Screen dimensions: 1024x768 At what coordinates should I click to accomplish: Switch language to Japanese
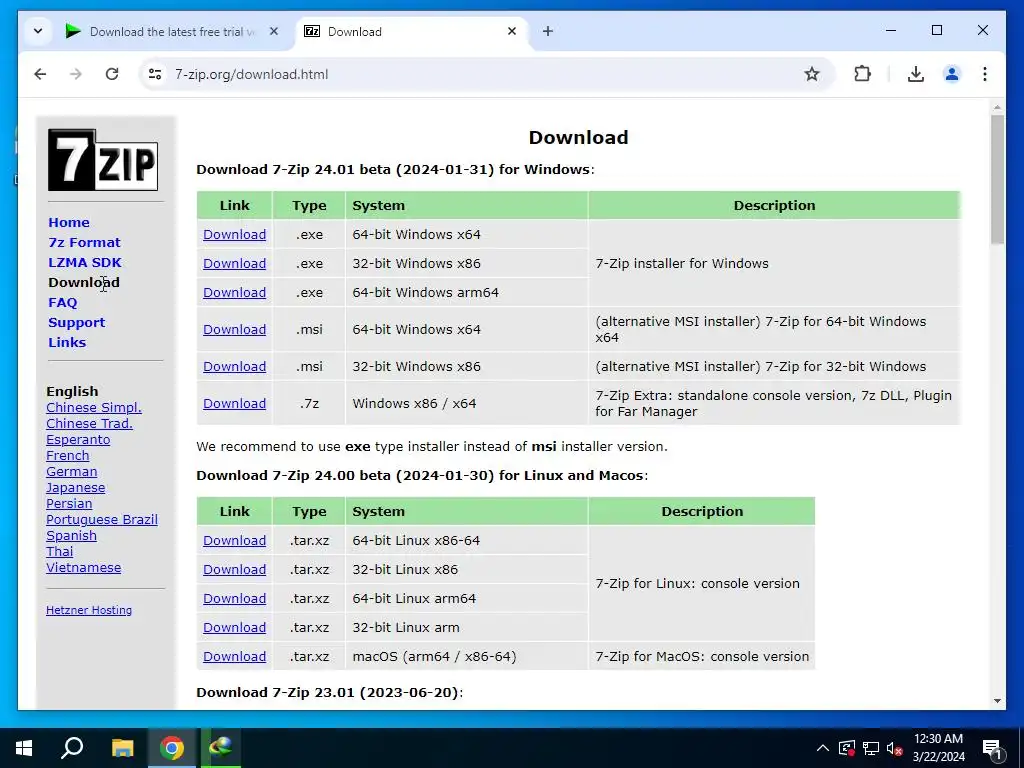tap(75, 488)
